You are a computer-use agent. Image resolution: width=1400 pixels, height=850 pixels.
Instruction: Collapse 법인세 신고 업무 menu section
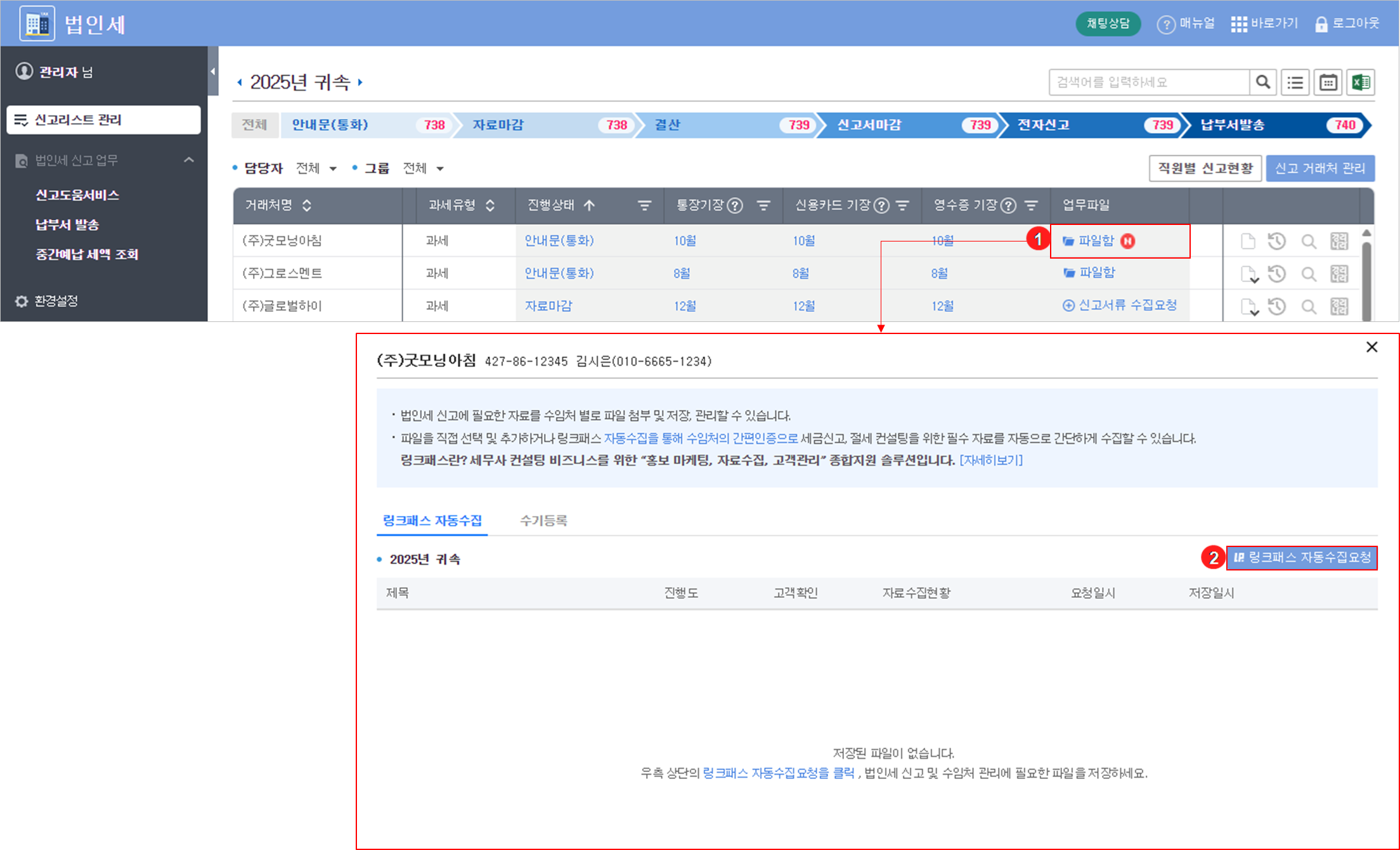188,160
